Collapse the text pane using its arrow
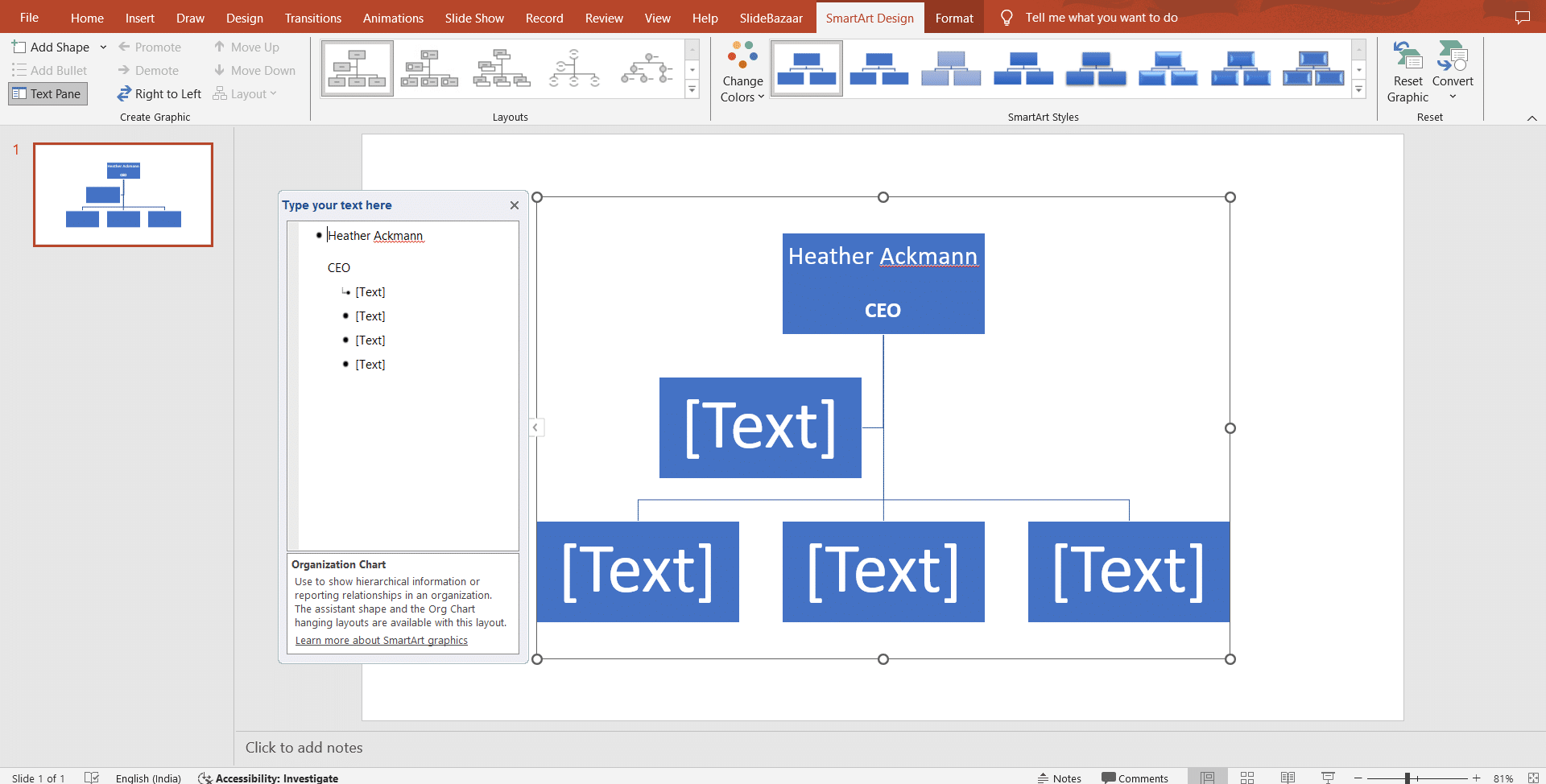 pyautogui.click(x=536, y=427)
